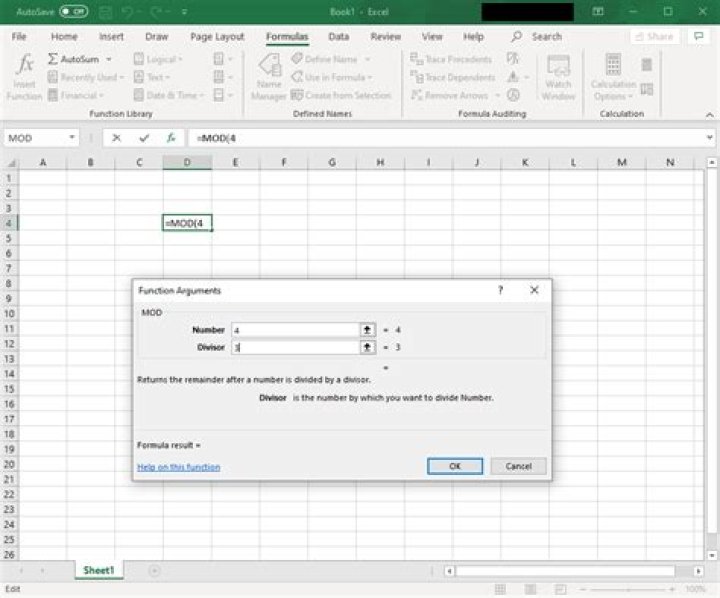Open the Name Box dropdown arrow
Viewport: 720px width, 598px height.
(72, 137)
